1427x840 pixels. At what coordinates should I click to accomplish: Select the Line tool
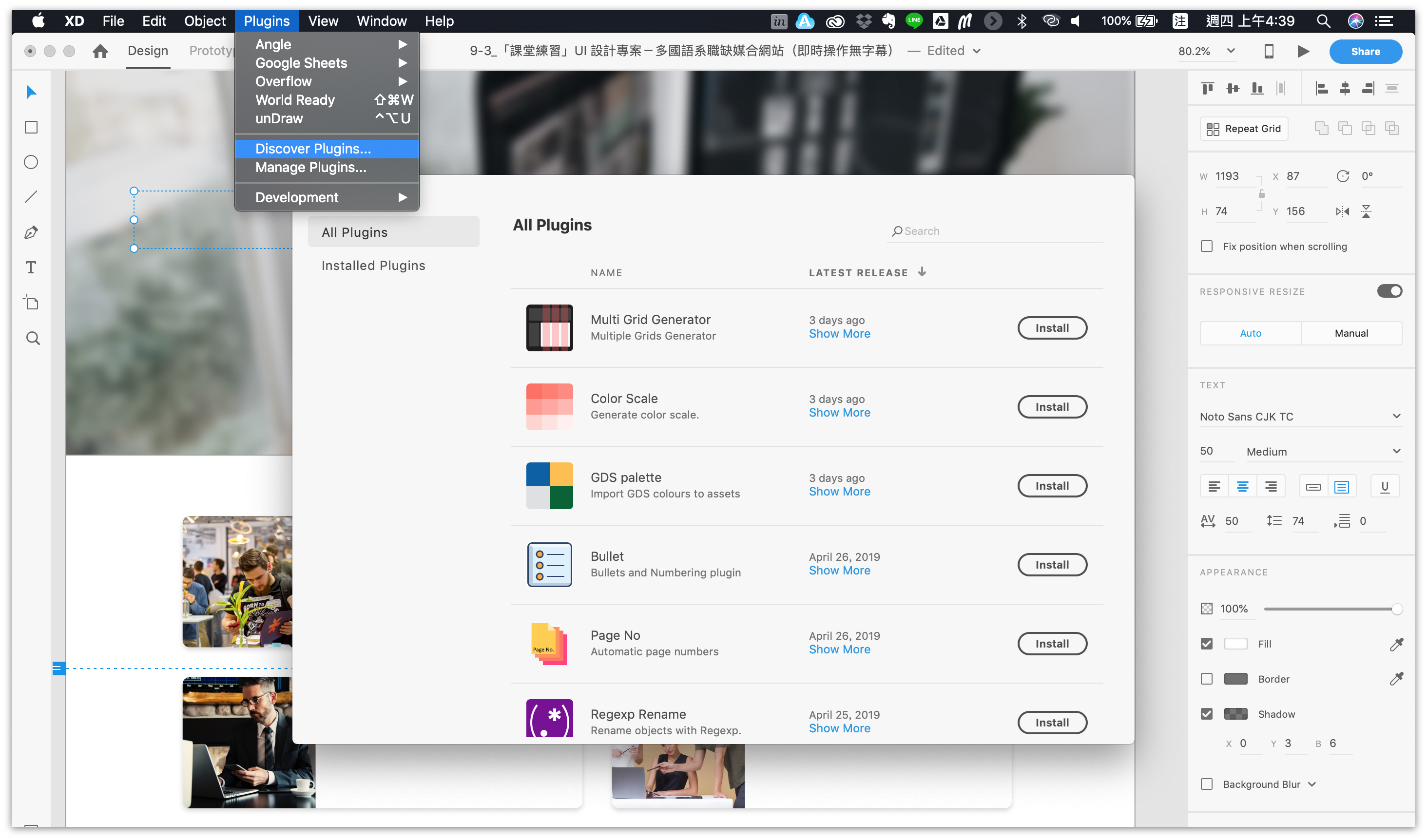pyautogui.click(x=31, y=197)
